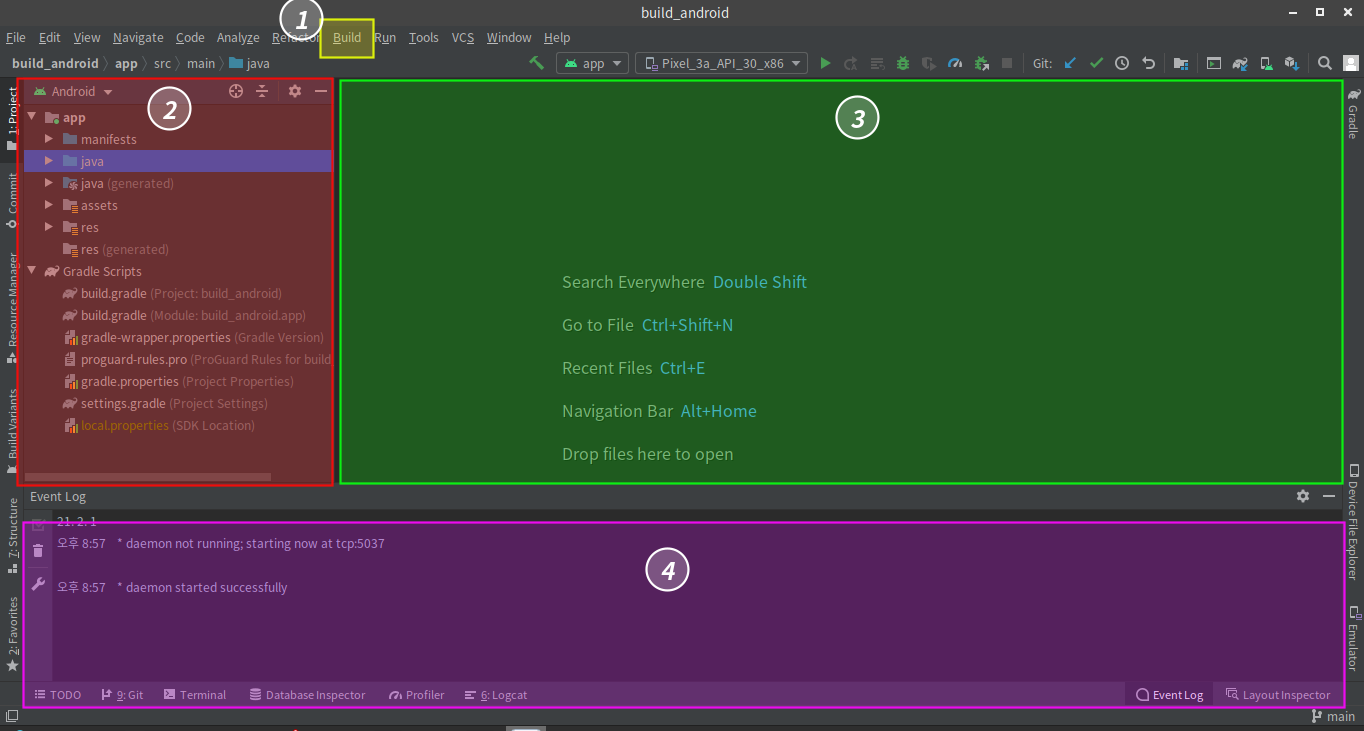Viewport: 1364px width, 731px height.
Task: Sync Project with Gradle Files elephant icon
Action: tap(1240, 63)
